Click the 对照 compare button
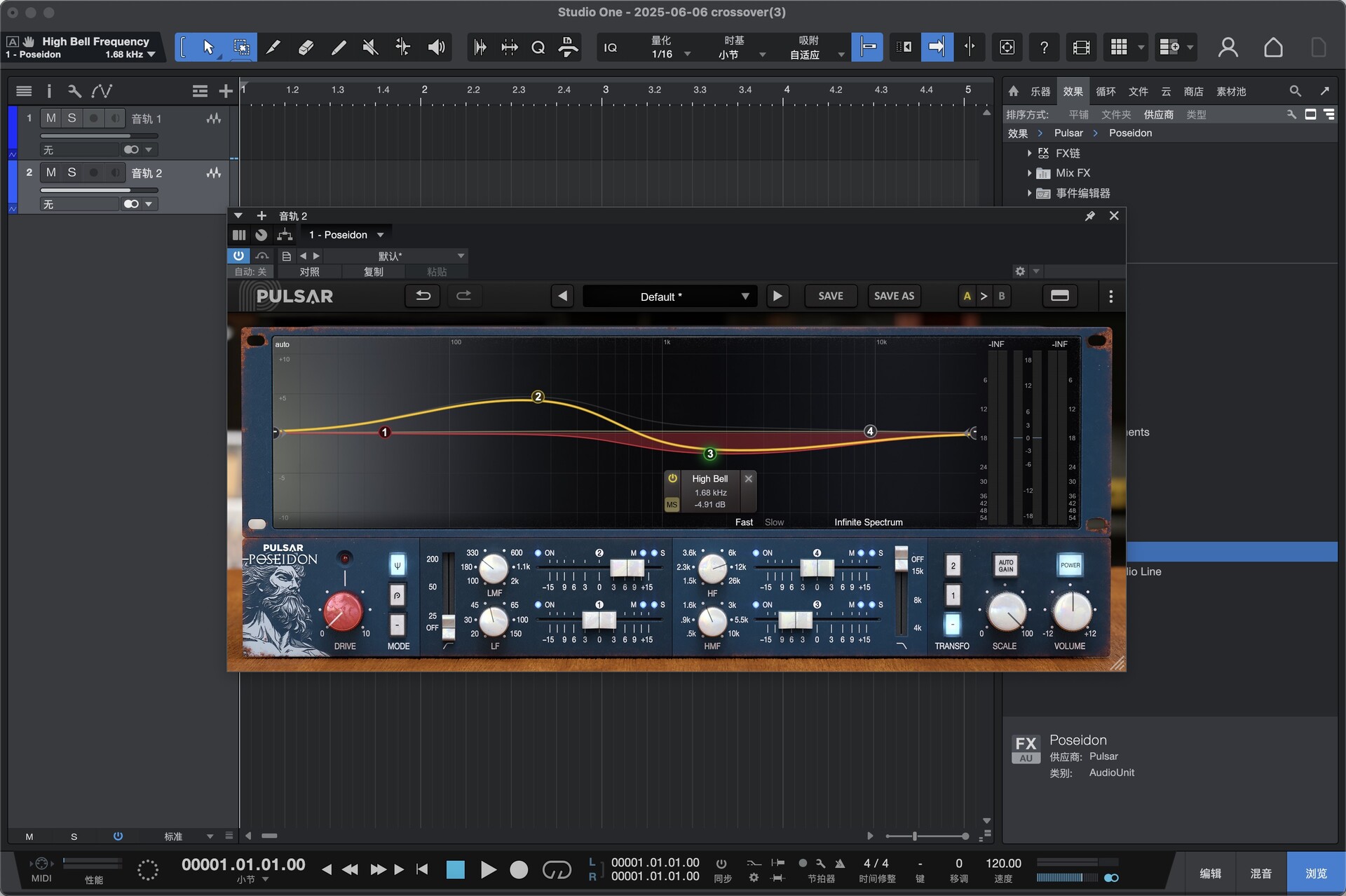 point(309,271)
